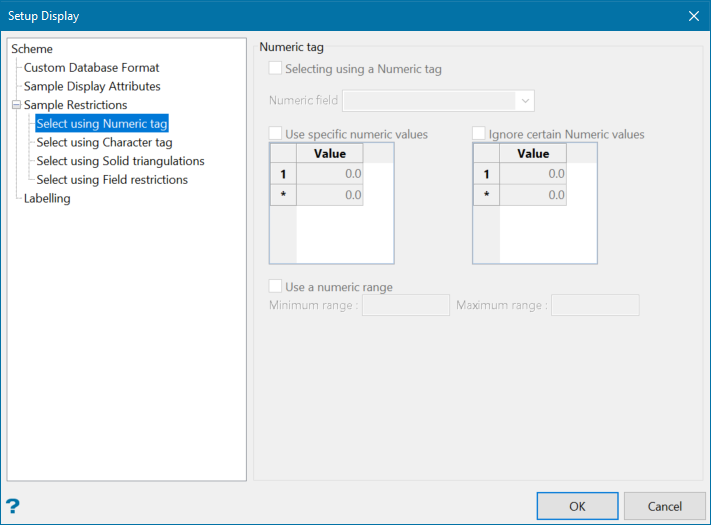Screen dimensions: 711x525
Task: Open Sample Display Attributes section
Action: point(92,87)
